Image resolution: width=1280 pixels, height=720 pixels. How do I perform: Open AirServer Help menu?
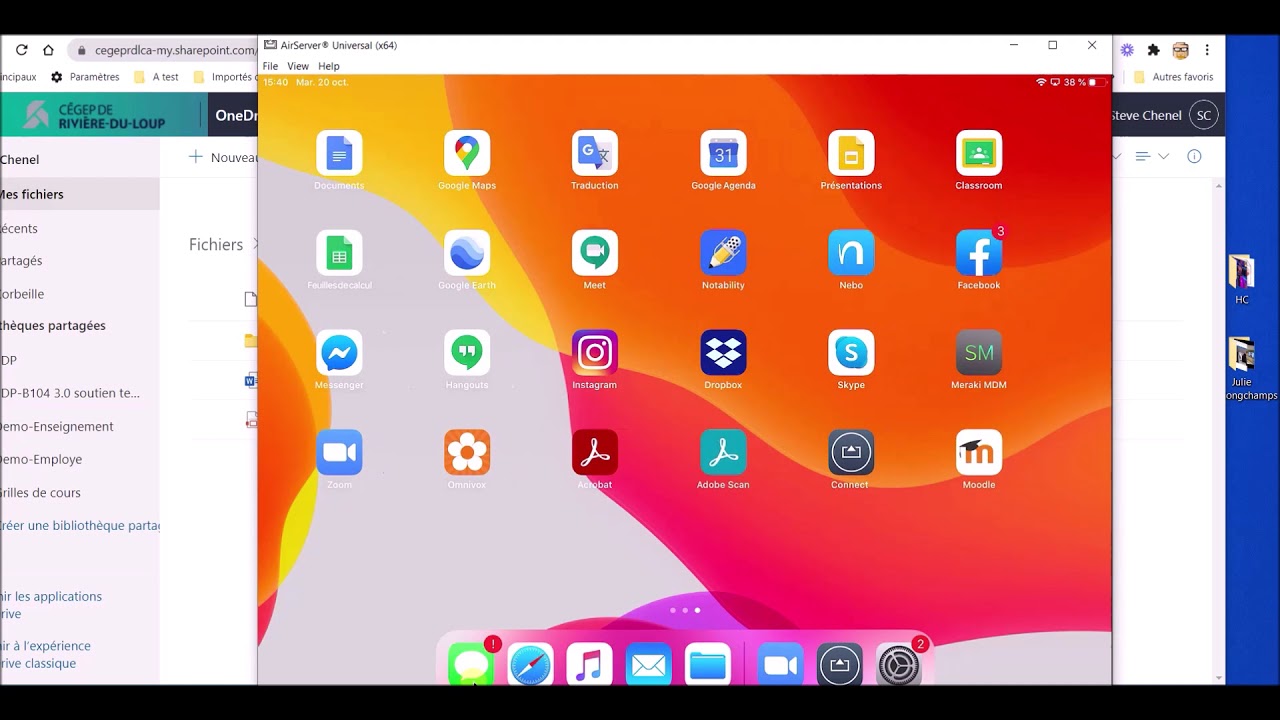tap(329, 66)
